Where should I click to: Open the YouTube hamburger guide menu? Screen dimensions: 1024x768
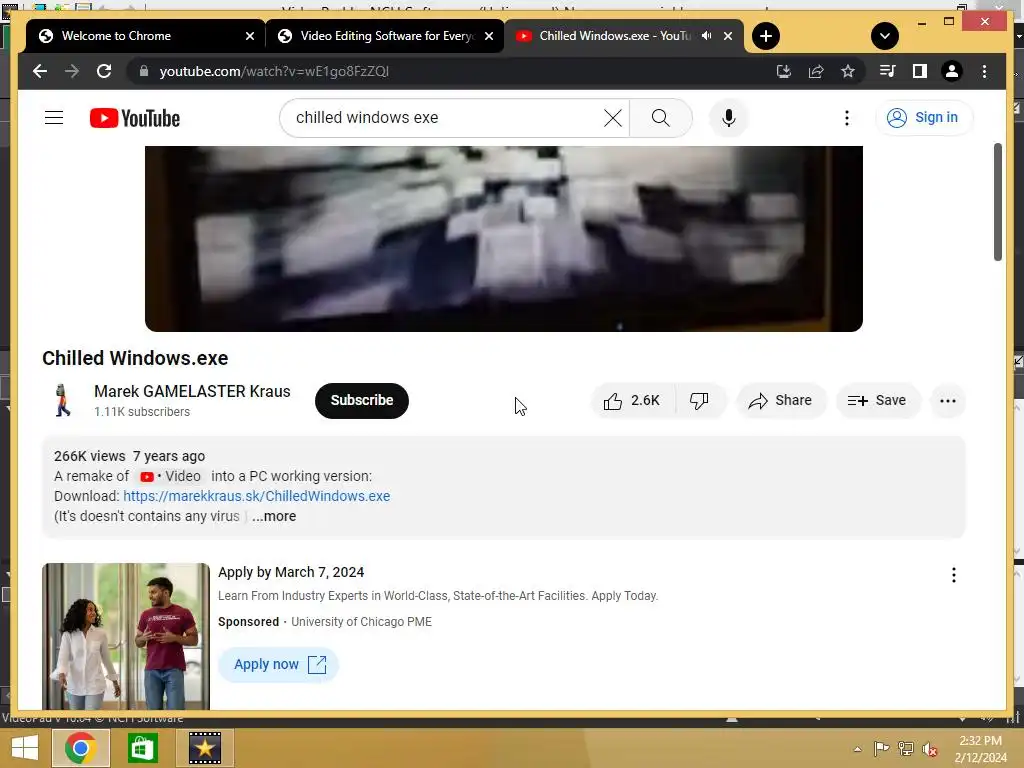[x=54, y=118]
